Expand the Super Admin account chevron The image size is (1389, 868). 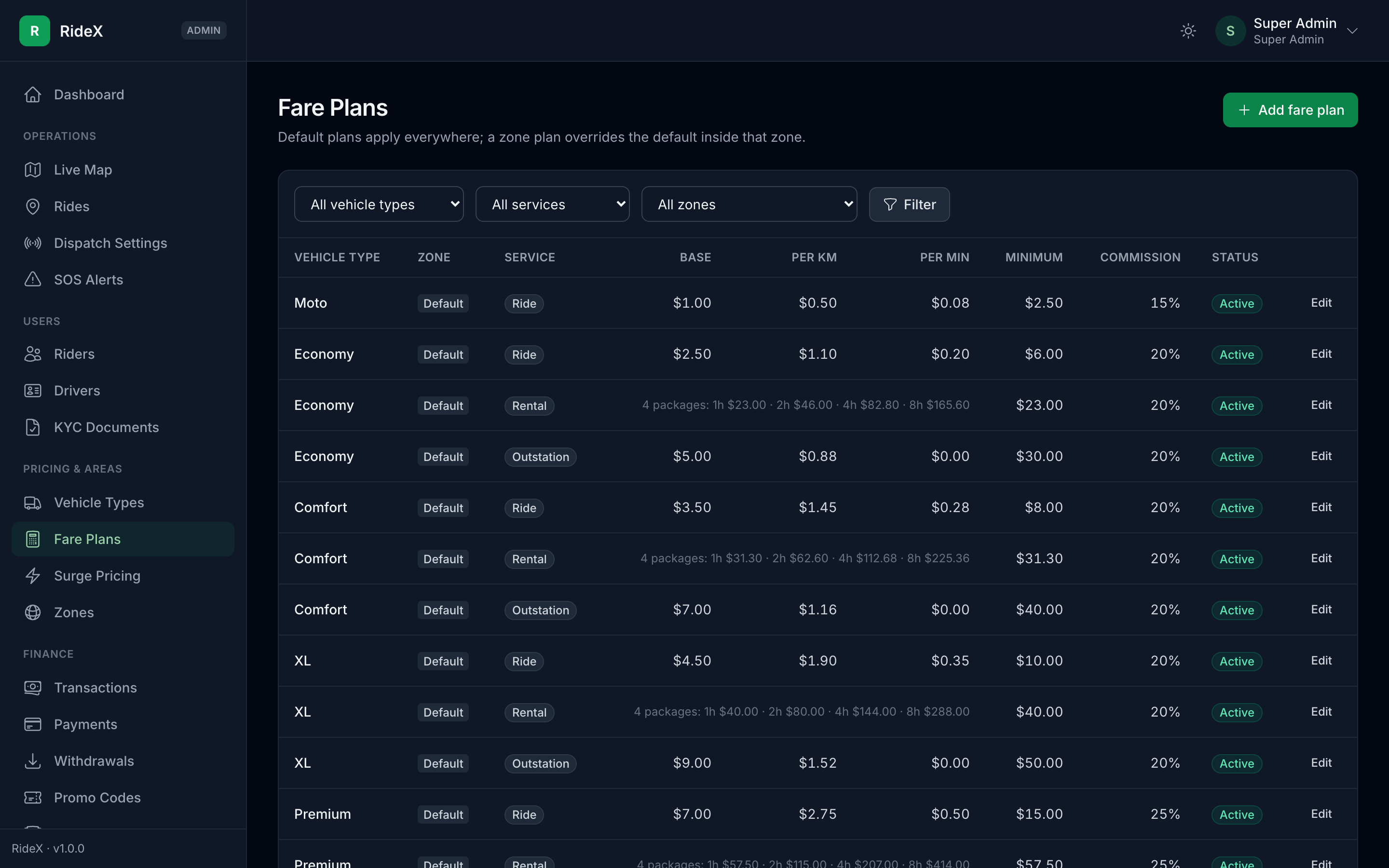[x=1352, y=31]
